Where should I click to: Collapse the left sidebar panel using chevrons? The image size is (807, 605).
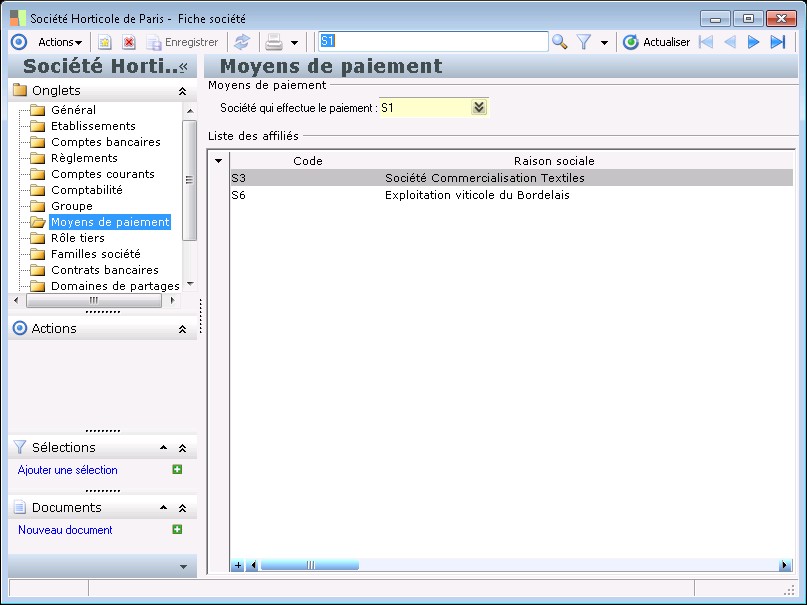coord(183,67)
